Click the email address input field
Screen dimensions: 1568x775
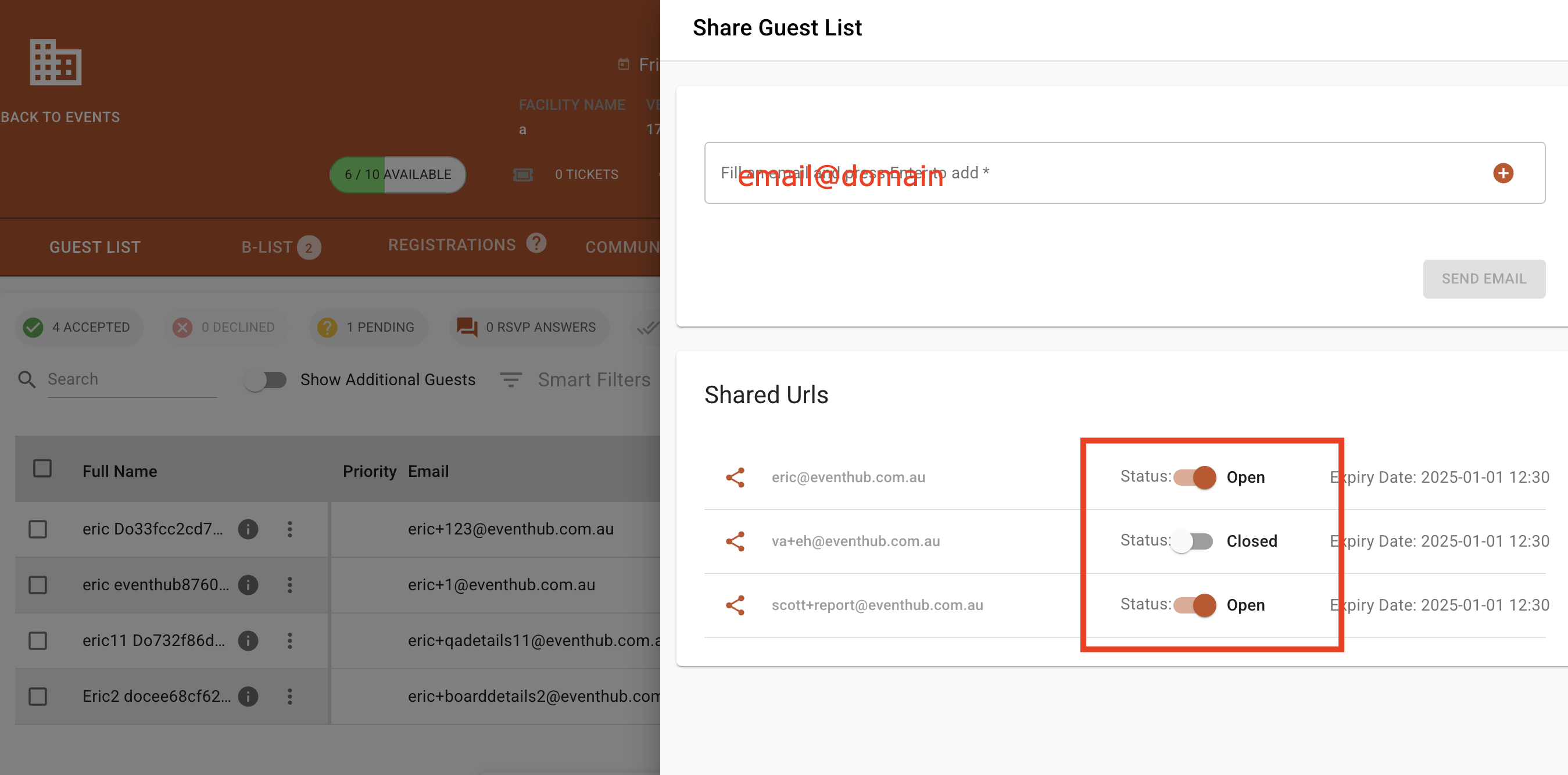[1096, 173]
